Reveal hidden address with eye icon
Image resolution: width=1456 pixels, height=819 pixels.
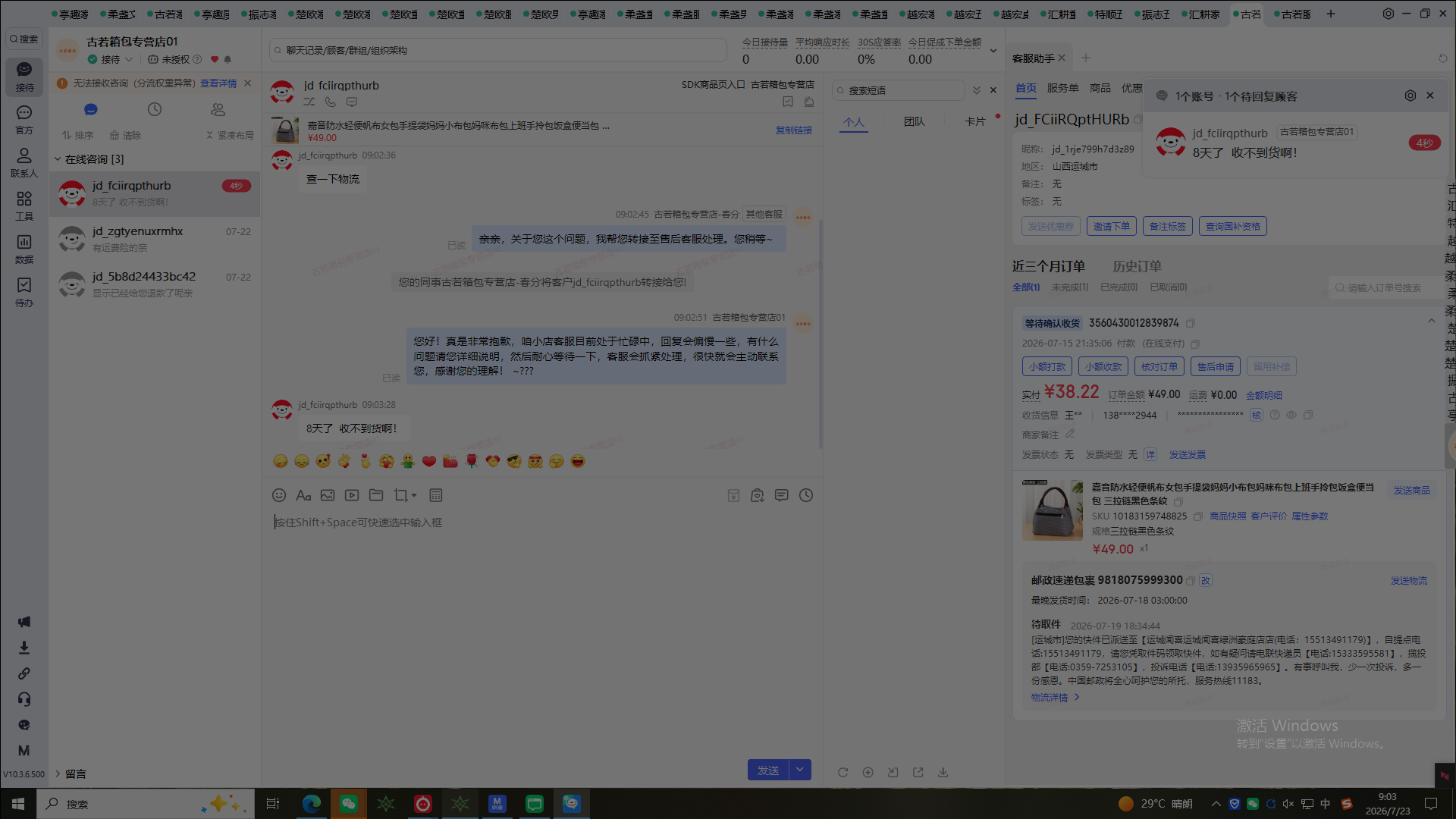click(x=1291, y=415)
